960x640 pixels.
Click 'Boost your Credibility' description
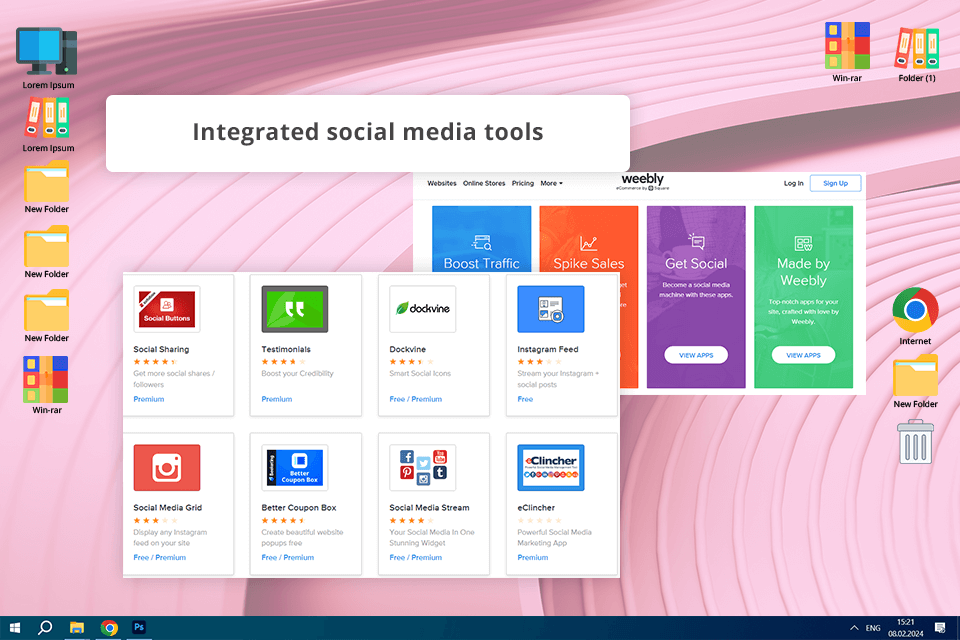[298, 373]
